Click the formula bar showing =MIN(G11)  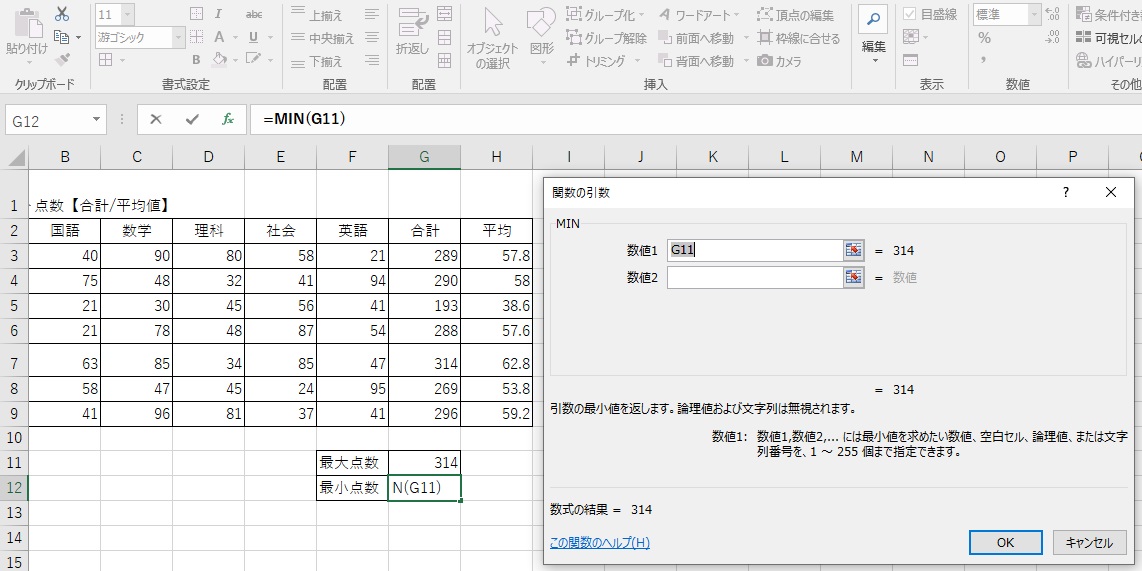(696, 119)
